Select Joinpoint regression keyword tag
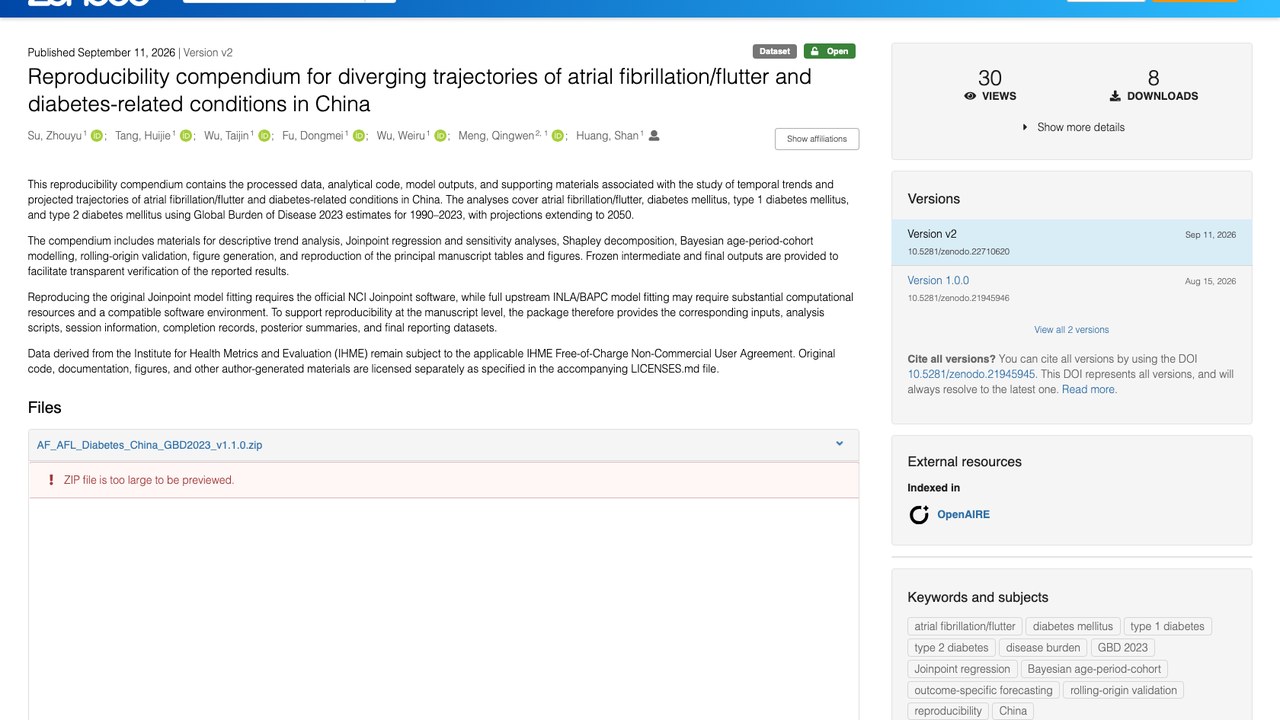The height and width of the screenshot is (720, 1280). coord(962,669)
